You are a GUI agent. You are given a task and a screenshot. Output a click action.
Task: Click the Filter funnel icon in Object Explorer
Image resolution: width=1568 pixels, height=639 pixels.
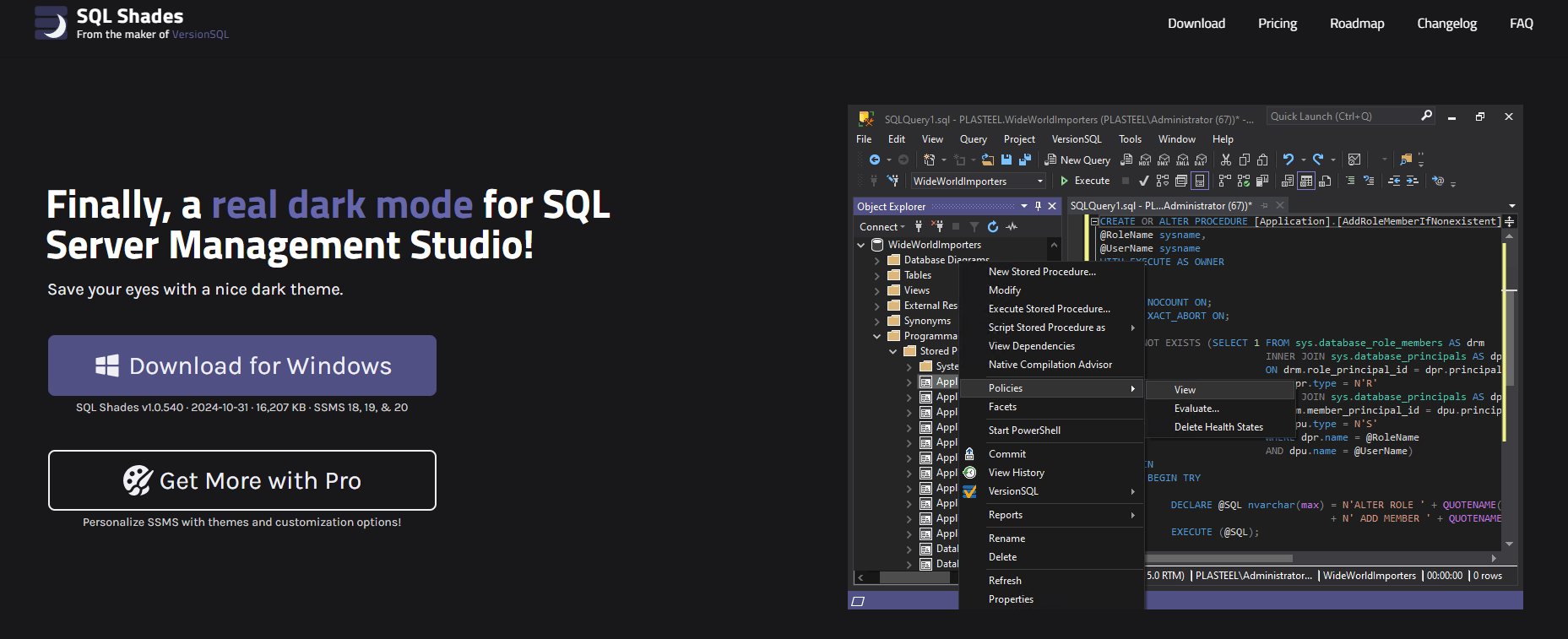coord(974,226)
